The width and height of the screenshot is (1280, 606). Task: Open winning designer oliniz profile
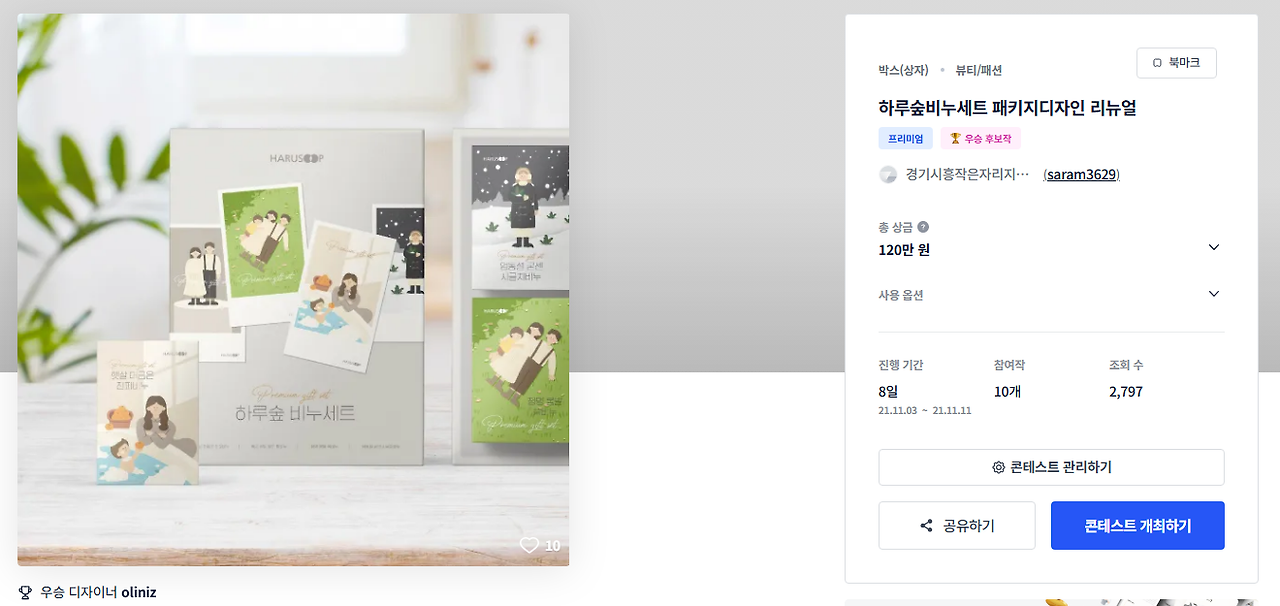point(139,592)
